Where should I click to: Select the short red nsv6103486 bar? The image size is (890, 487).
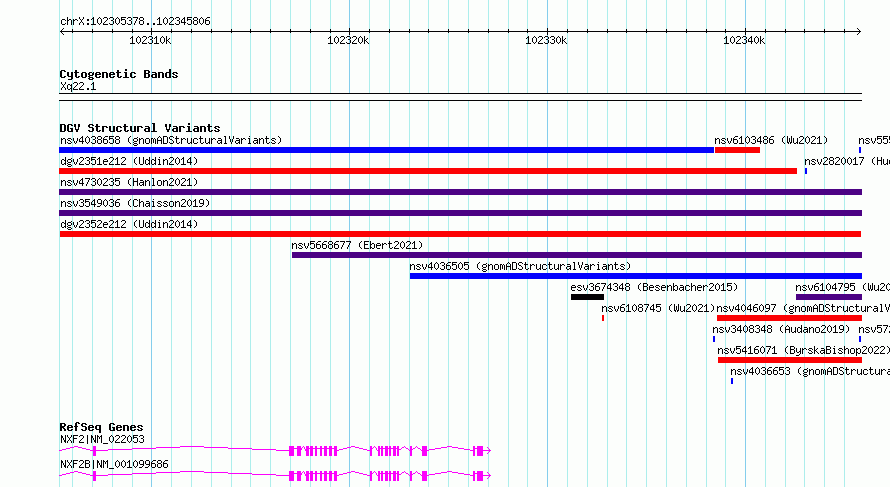(737, 150)
